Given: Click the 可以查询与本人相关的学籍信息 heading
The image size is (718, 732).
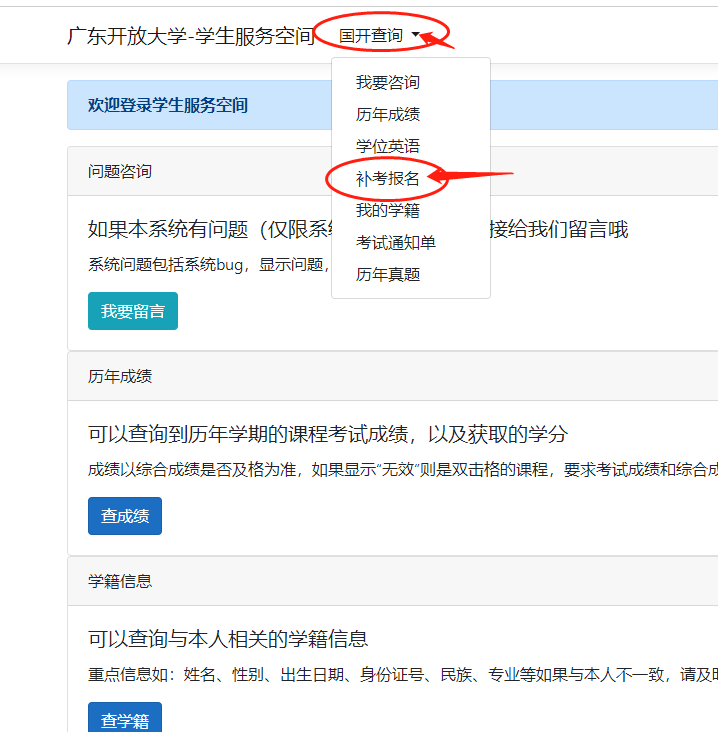Looking at the screenshot, I should 228,639.
